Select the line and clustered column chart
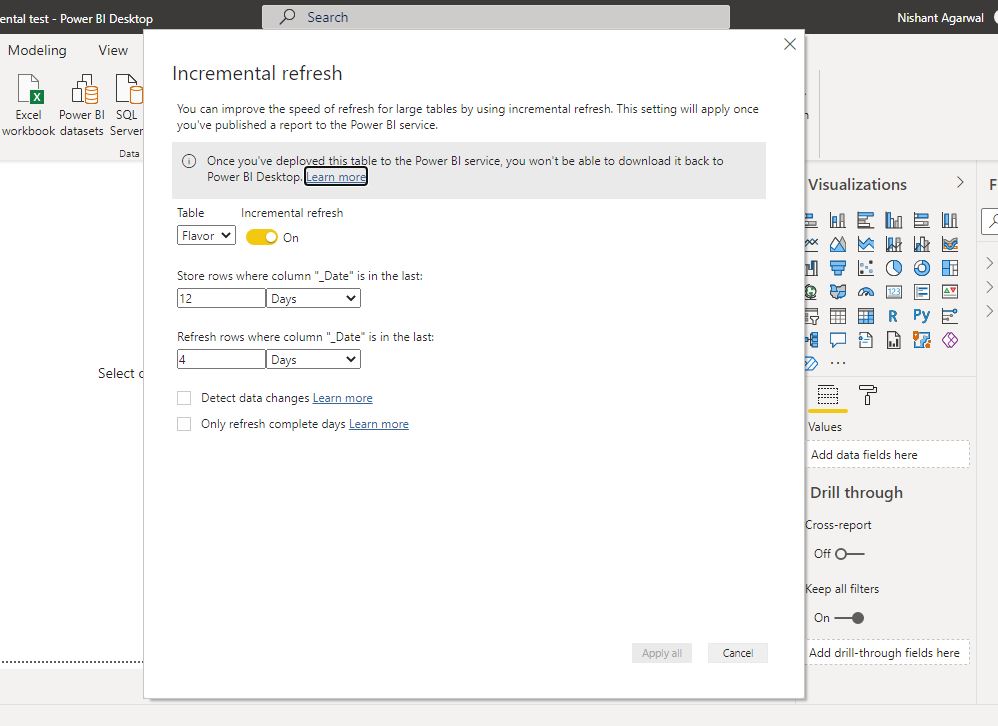998x726 pixels. (922, 244)
